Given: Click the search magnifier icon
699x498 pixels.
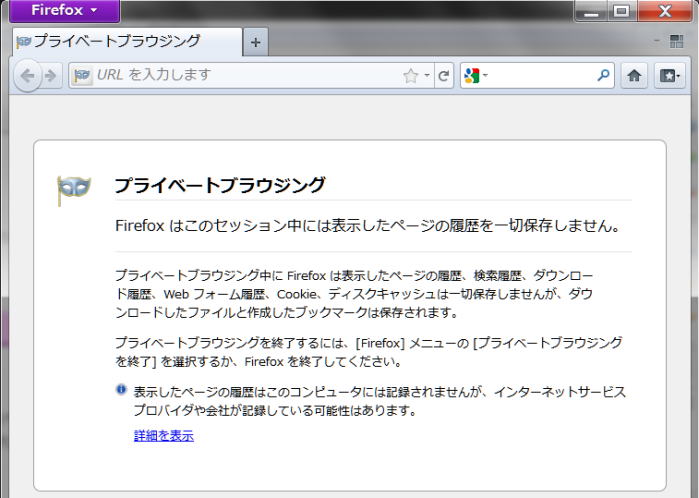Looking at the screenshot, I should pyautogui.click(x=603, y=75).
